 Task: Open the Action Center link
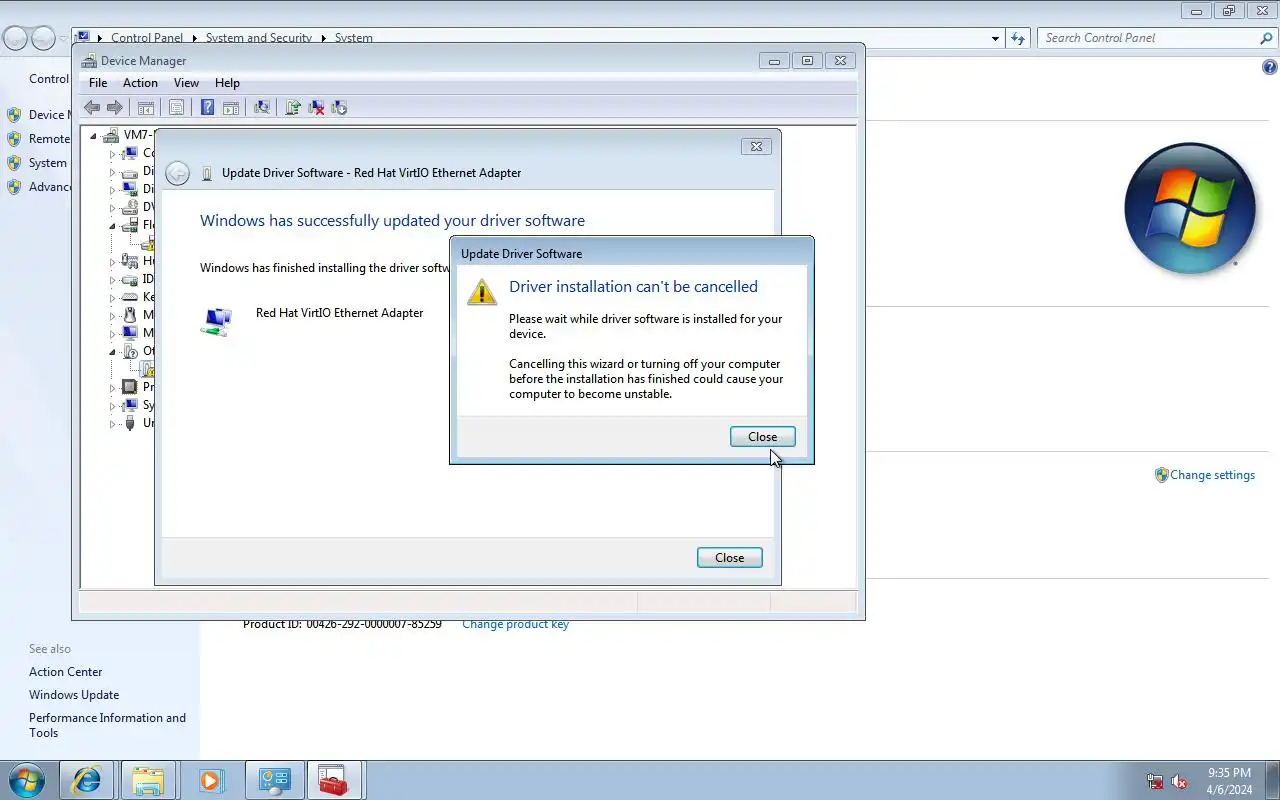[65, 672]
